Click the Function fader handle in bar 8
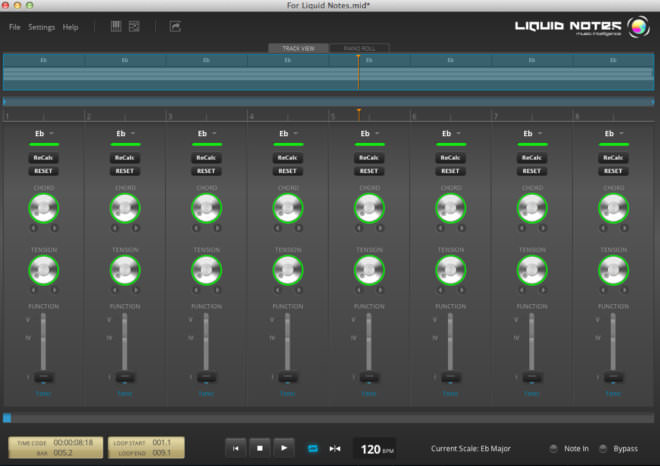 [613, 377]
